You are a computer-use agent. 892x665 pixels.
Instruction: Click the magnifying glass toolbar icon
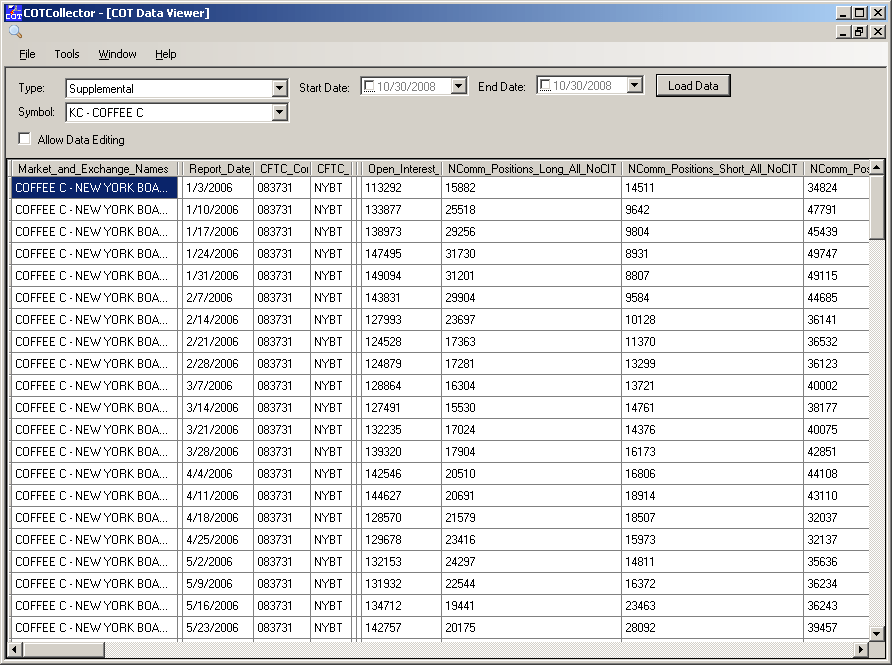(x=15, y=32)
